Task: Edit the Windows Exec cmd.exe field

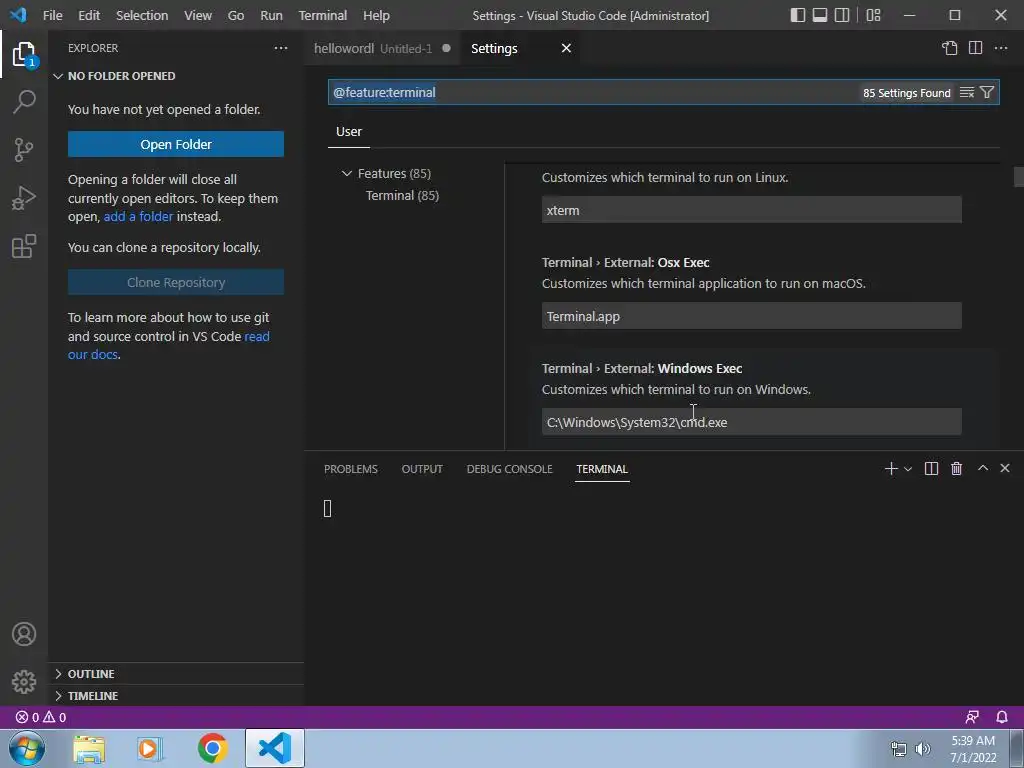Action: coord(752,422)
